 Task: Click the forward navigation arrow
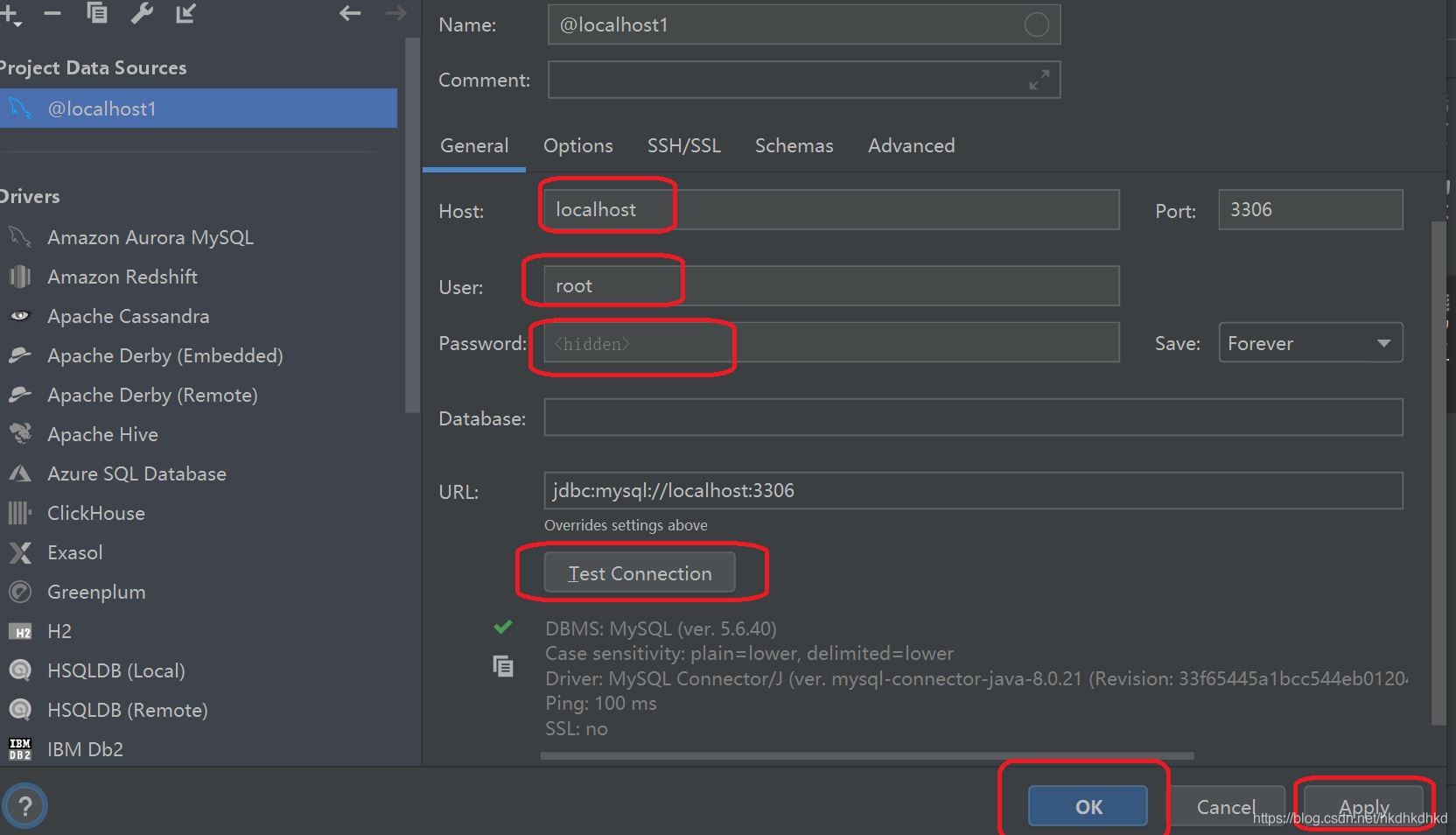coord(395,13)
